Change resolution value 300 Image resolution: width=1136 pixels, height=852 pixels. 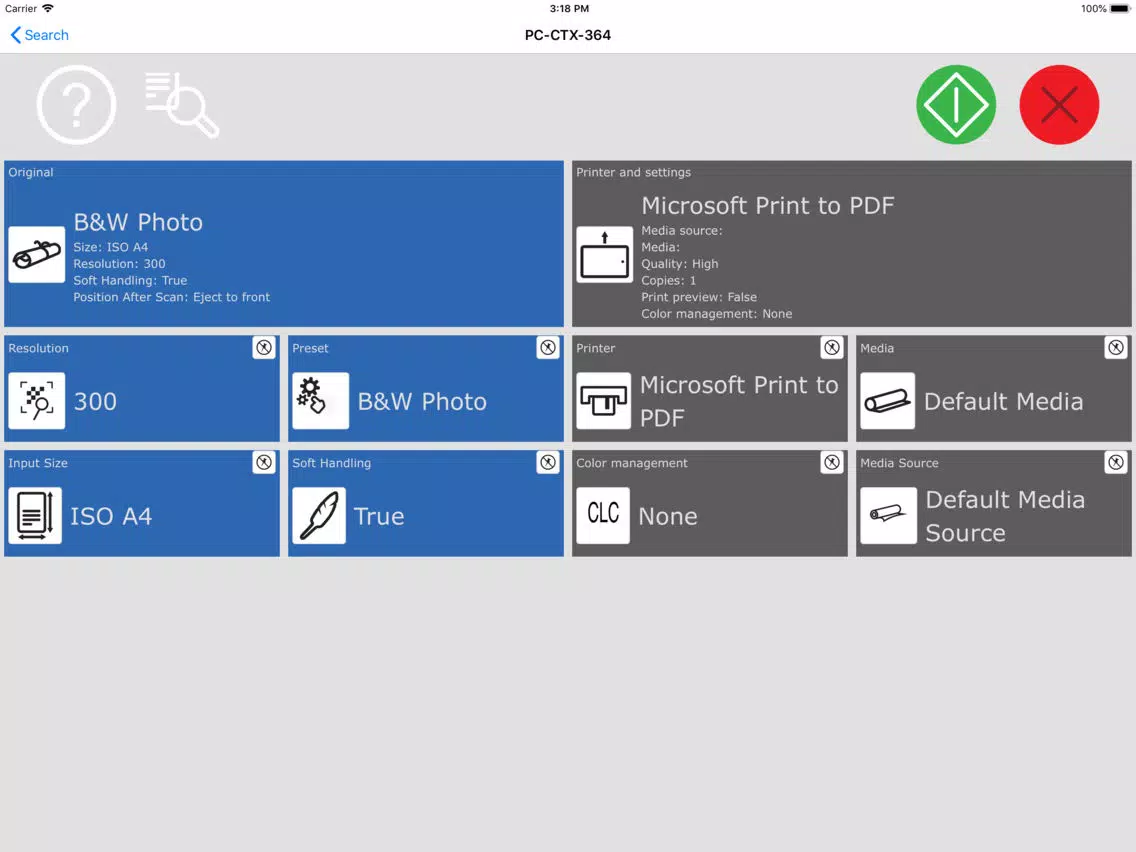pos(95,401)
